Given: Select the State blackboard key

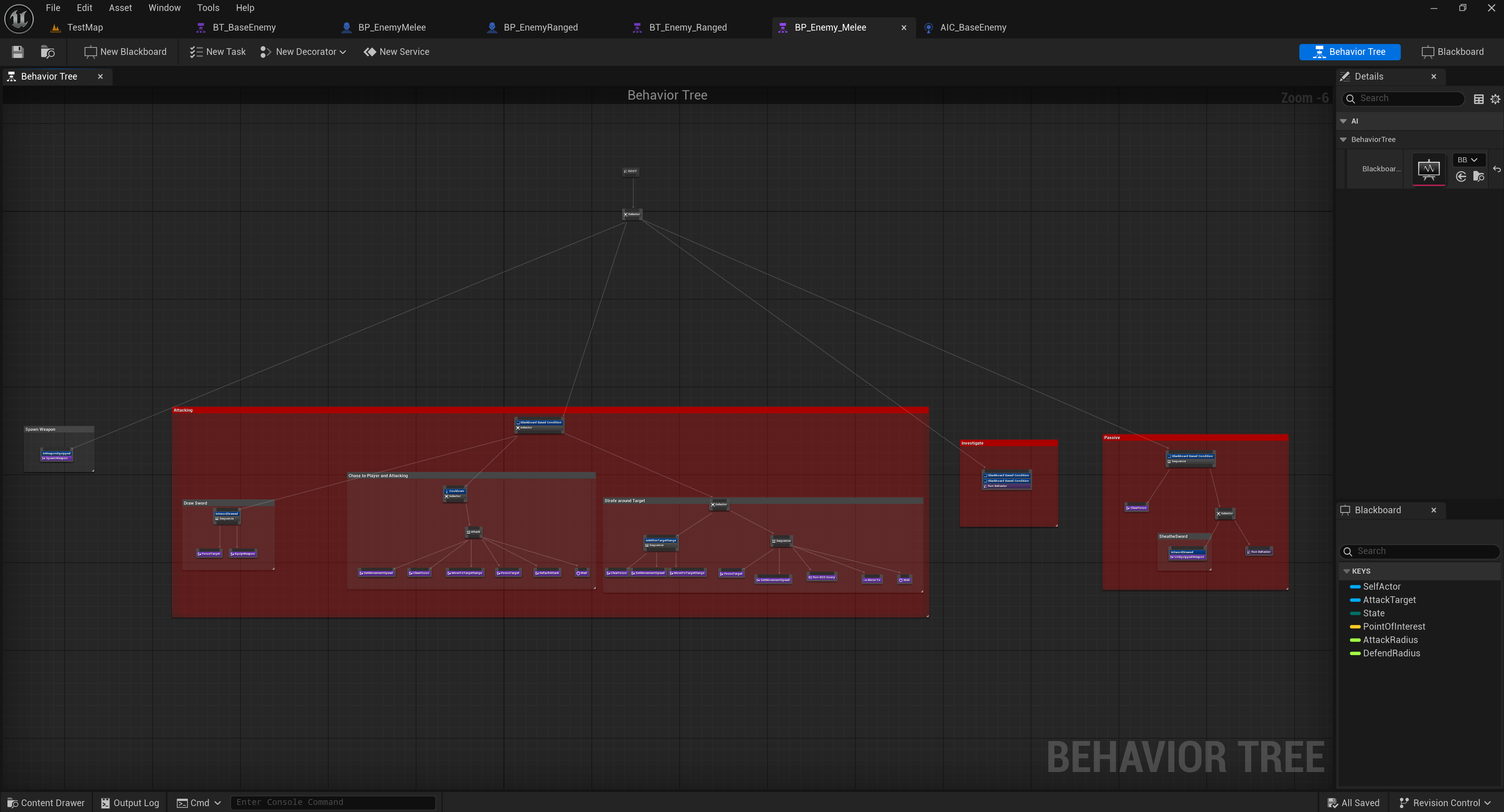Looking at the screenshot, I should (1373, 613).
